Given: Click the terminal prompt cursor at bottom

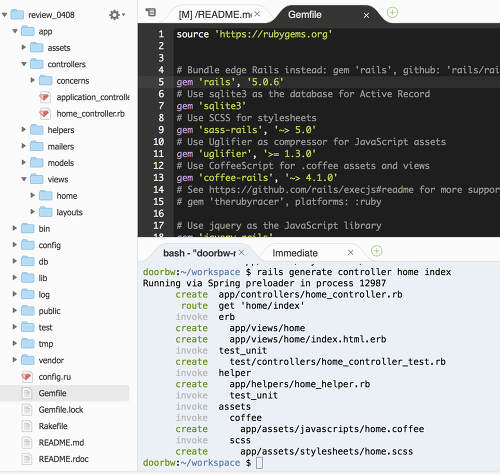Looking at the screenshot, I should [x=259, y=463].
